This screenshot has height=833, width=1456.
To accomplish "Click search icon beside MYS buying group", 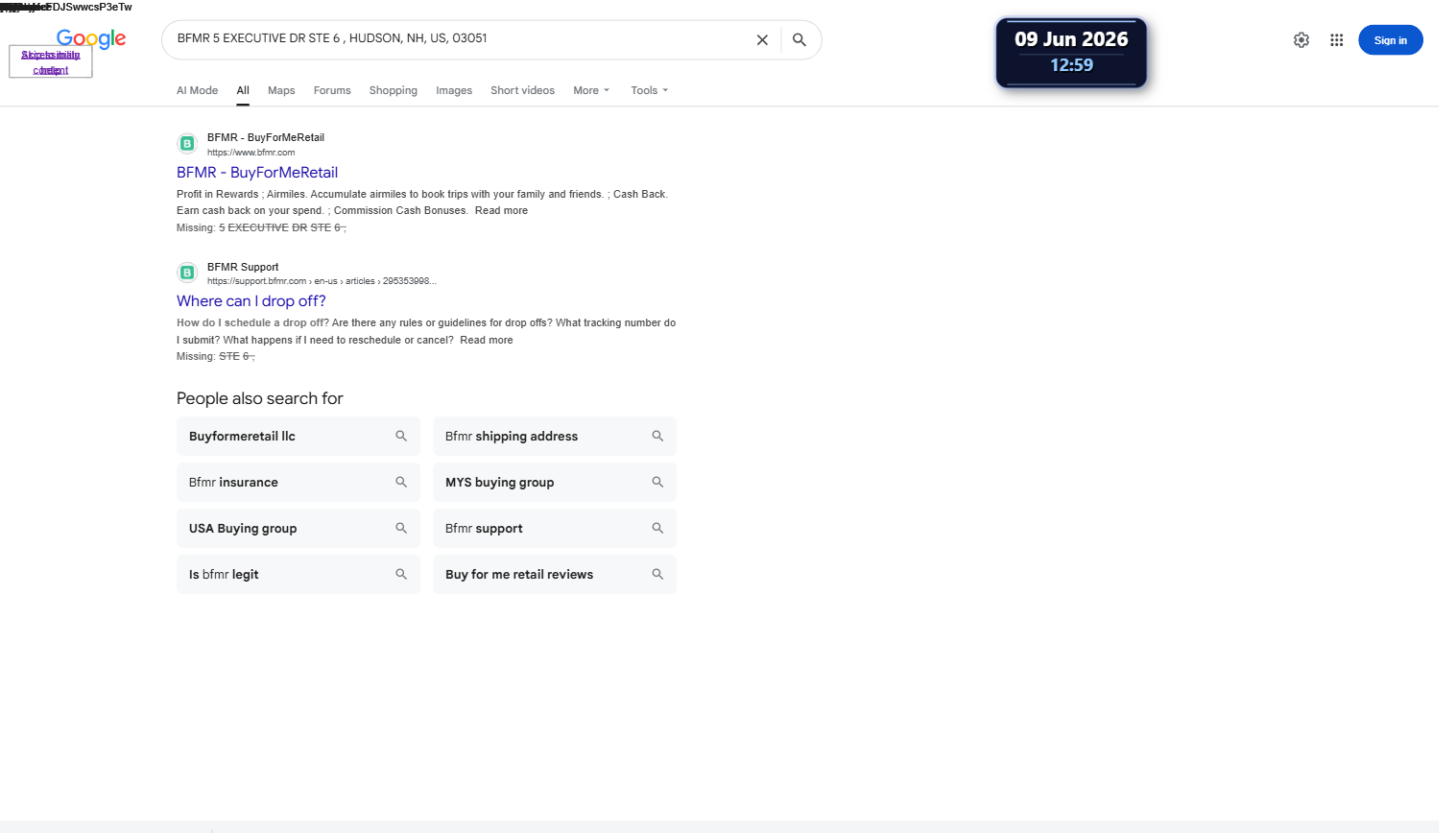I will (657, 482).
